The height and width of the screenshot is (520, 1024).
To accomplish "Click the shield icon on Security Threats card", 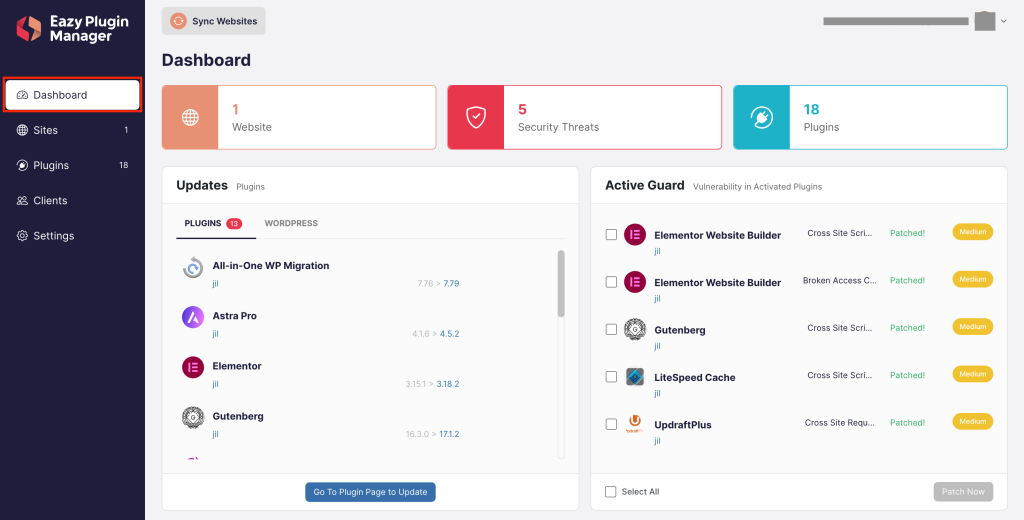I will point(475,118).
